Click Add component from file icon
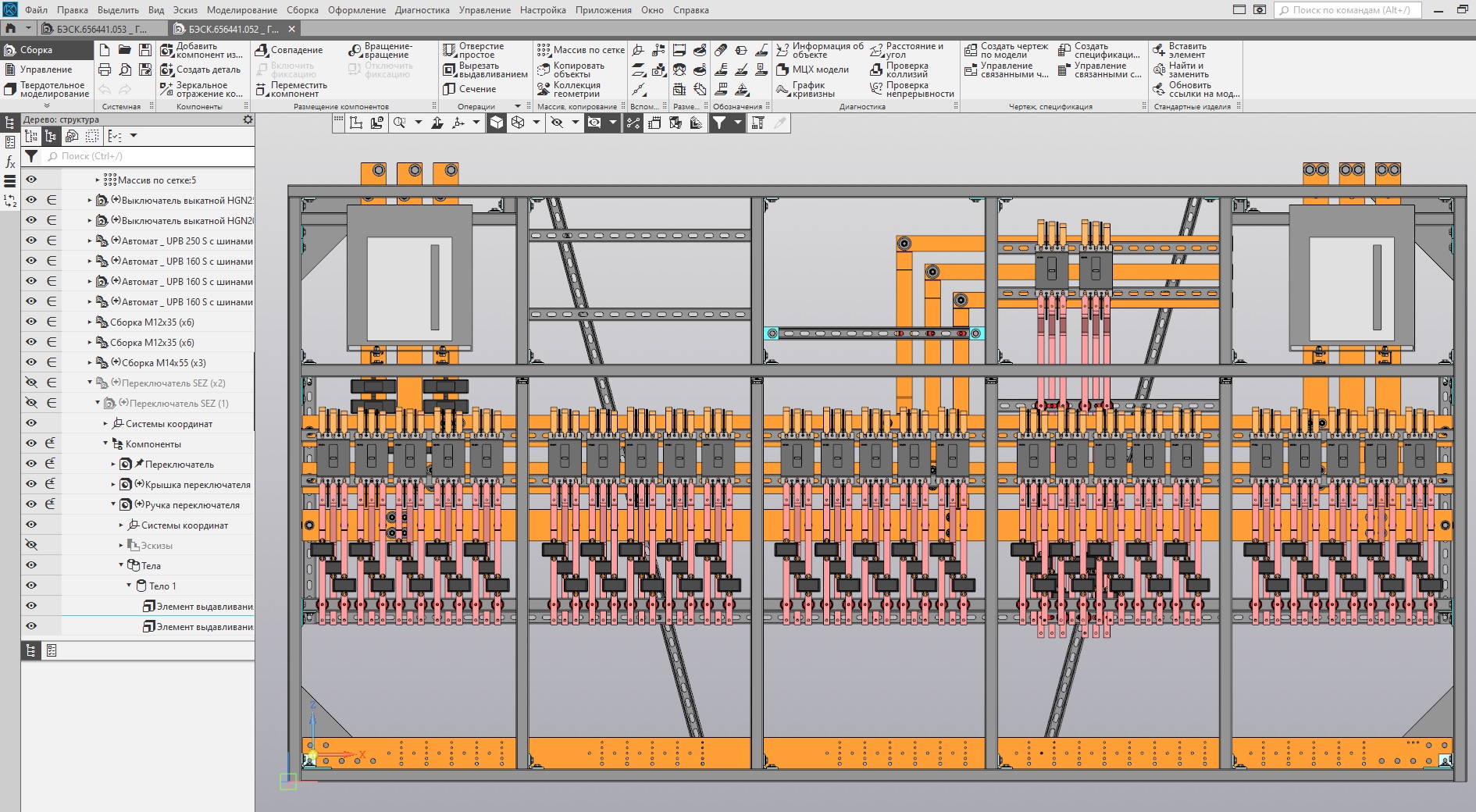 tap(166, 50)
